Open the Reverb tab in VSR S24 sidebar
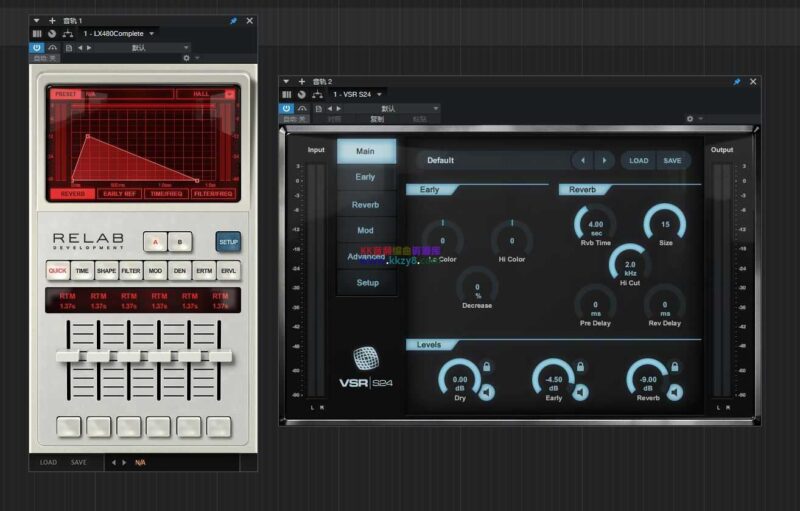Image resolution: width=800 pixels, height=511 pixels. click(366, 205)
